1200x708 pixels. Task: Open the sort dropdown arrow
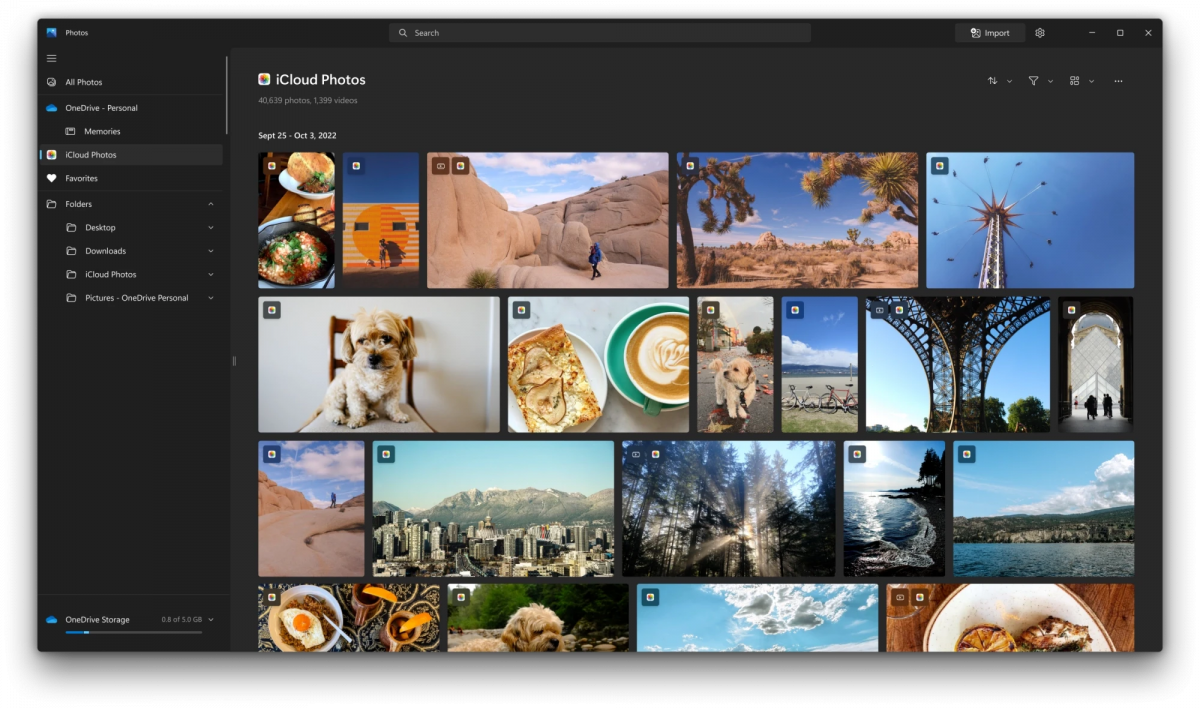pos(1010,81)
